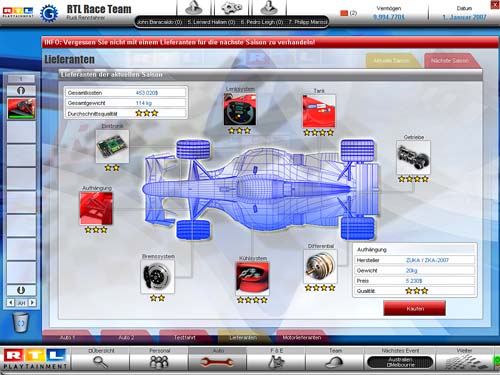Choose the Getriebe gearbox component
The height and width of the screenshot is (375, 500).
coord(413,157)
